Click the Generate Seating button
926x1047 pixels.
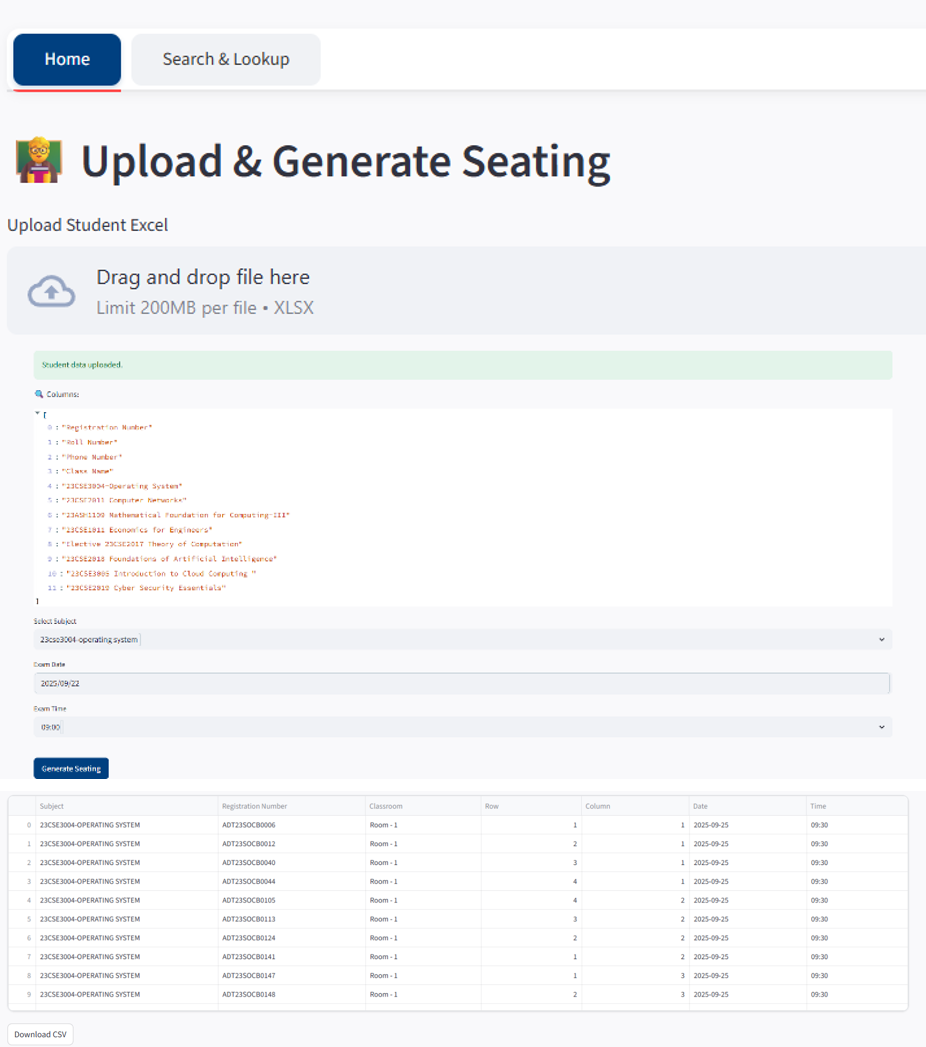[71, 769]
